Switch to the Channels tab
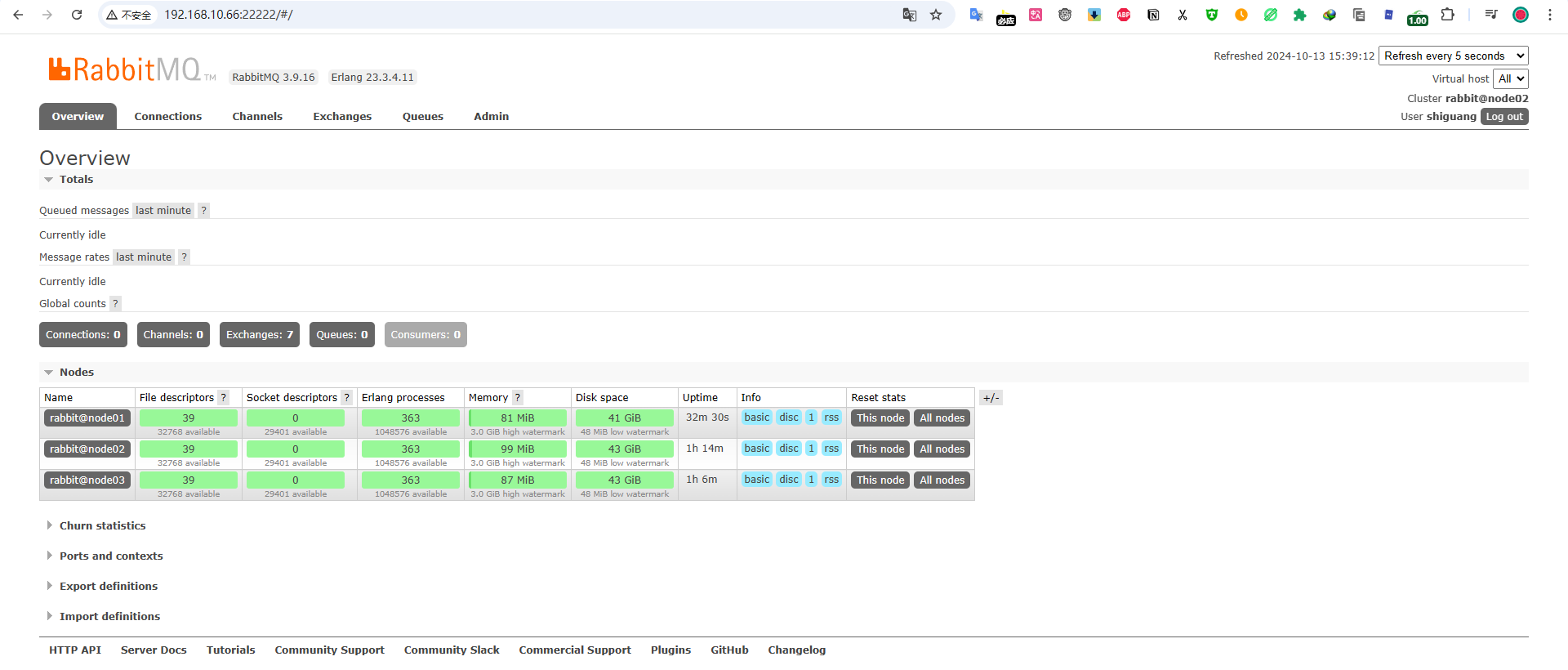This screenshot has height=670, width=1568. [257, 117]
